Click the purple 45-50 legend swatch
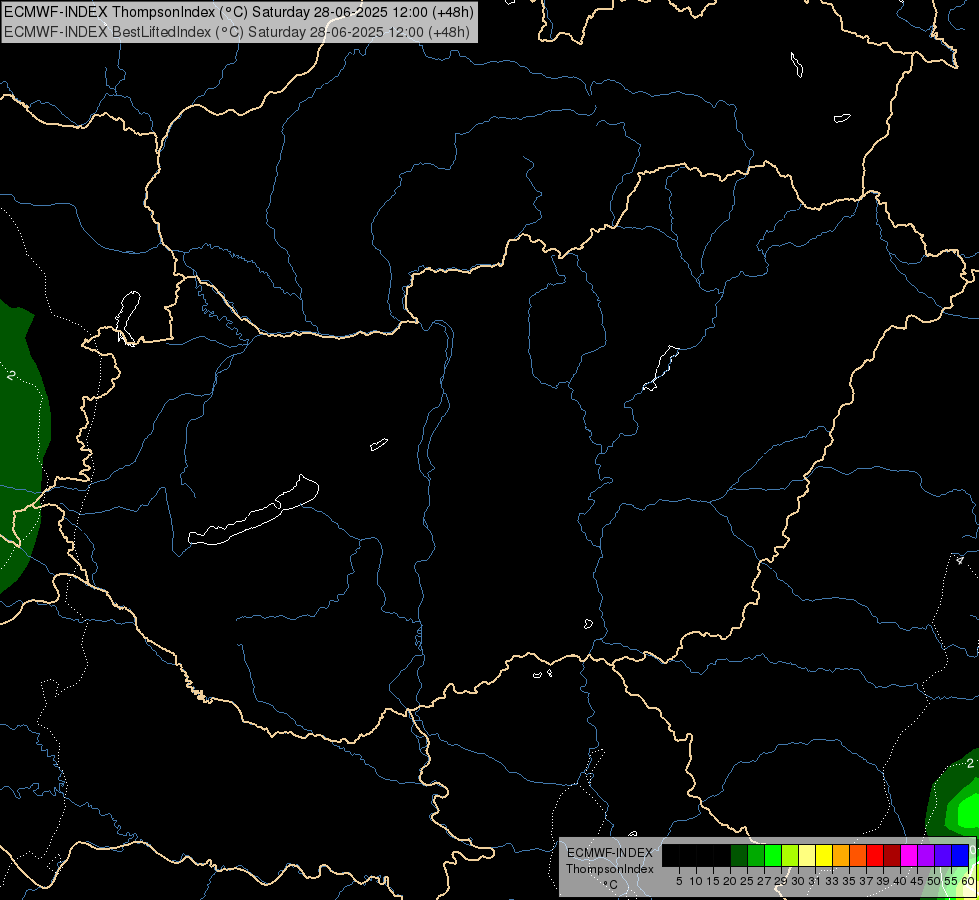Image resolution: width=979 pixels, height=900 pixels. (925, 856)
